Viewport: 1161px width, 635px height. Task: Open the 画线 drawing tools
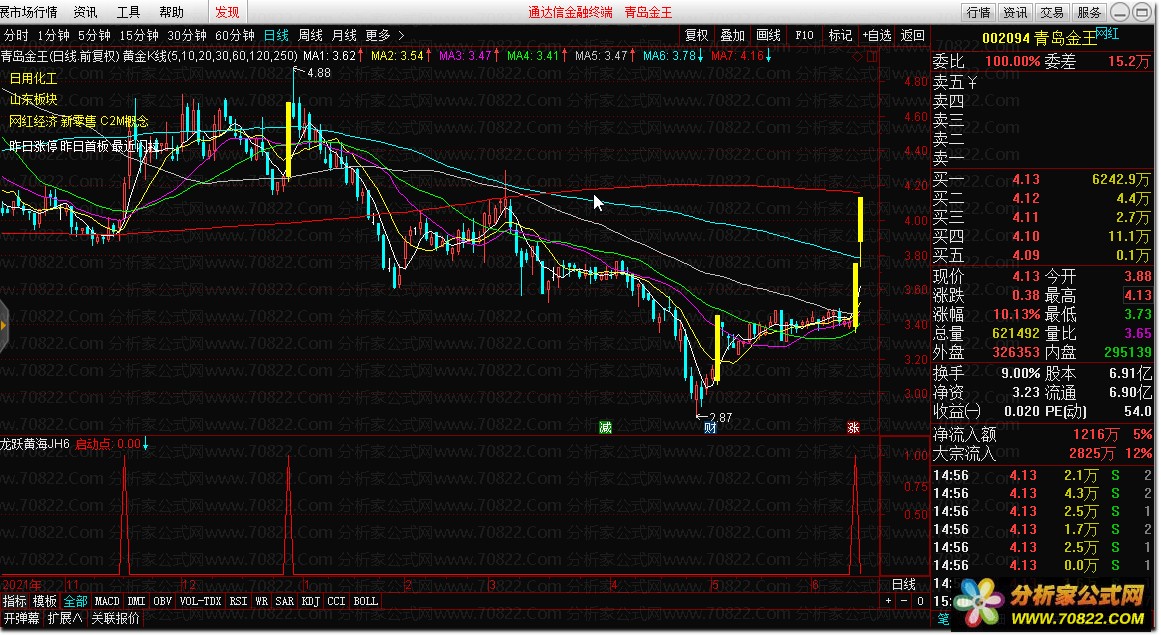(769, 35)
